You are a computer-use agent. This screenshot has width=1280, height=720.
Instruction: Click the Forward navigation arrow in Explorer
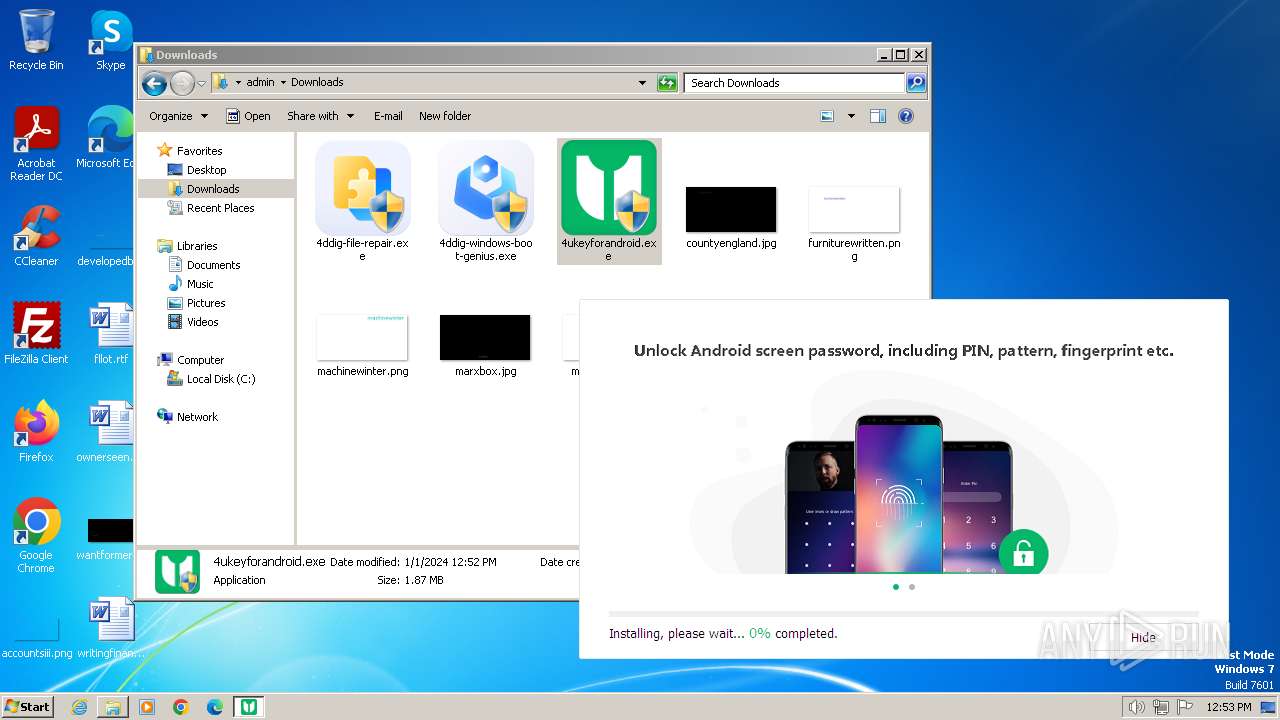coord(182,83)
